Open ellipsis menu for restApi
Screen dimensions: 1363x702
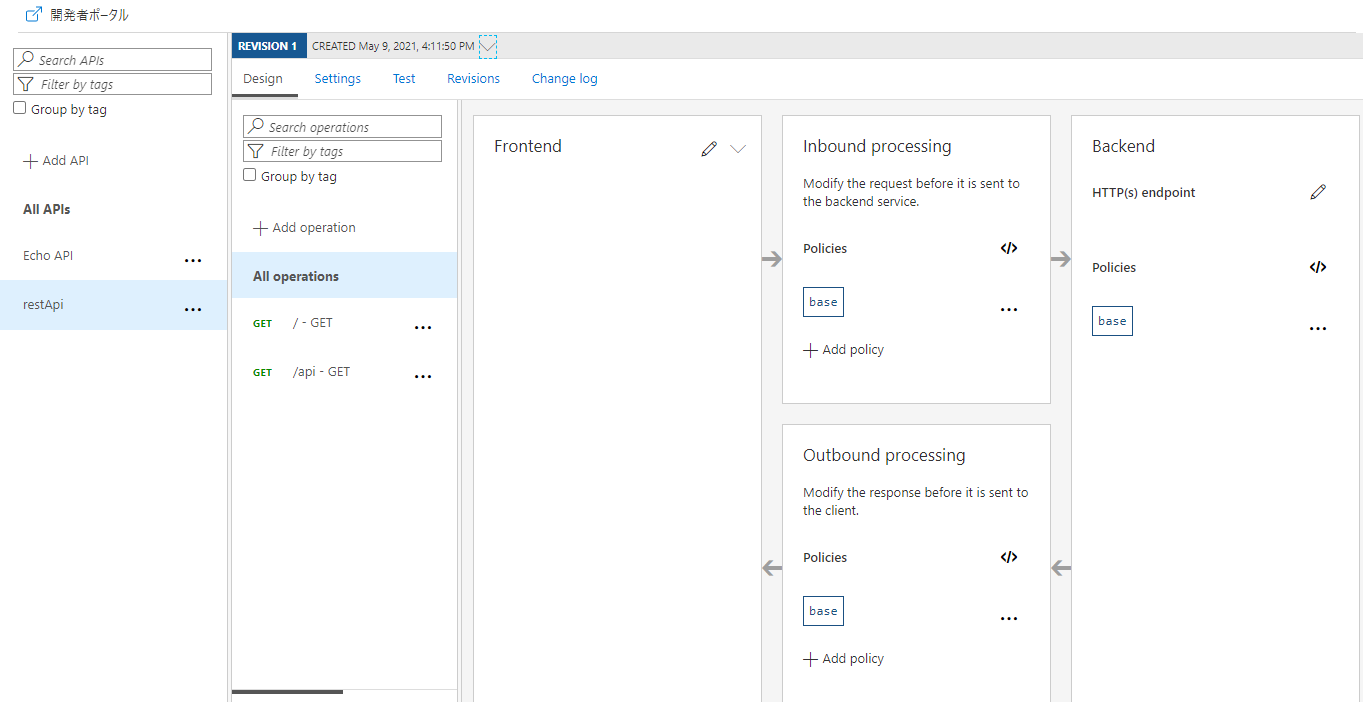[x=193, y=310]
